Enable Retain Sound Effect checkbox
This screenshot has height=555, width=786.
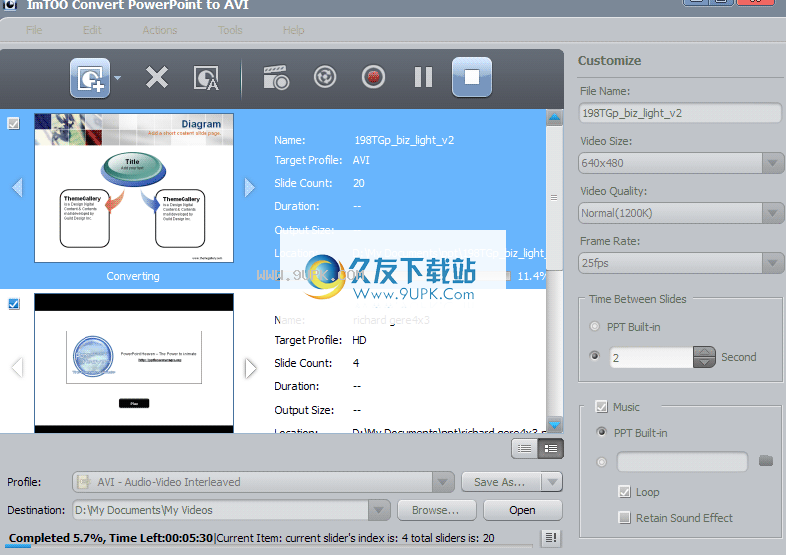[625, 517]
